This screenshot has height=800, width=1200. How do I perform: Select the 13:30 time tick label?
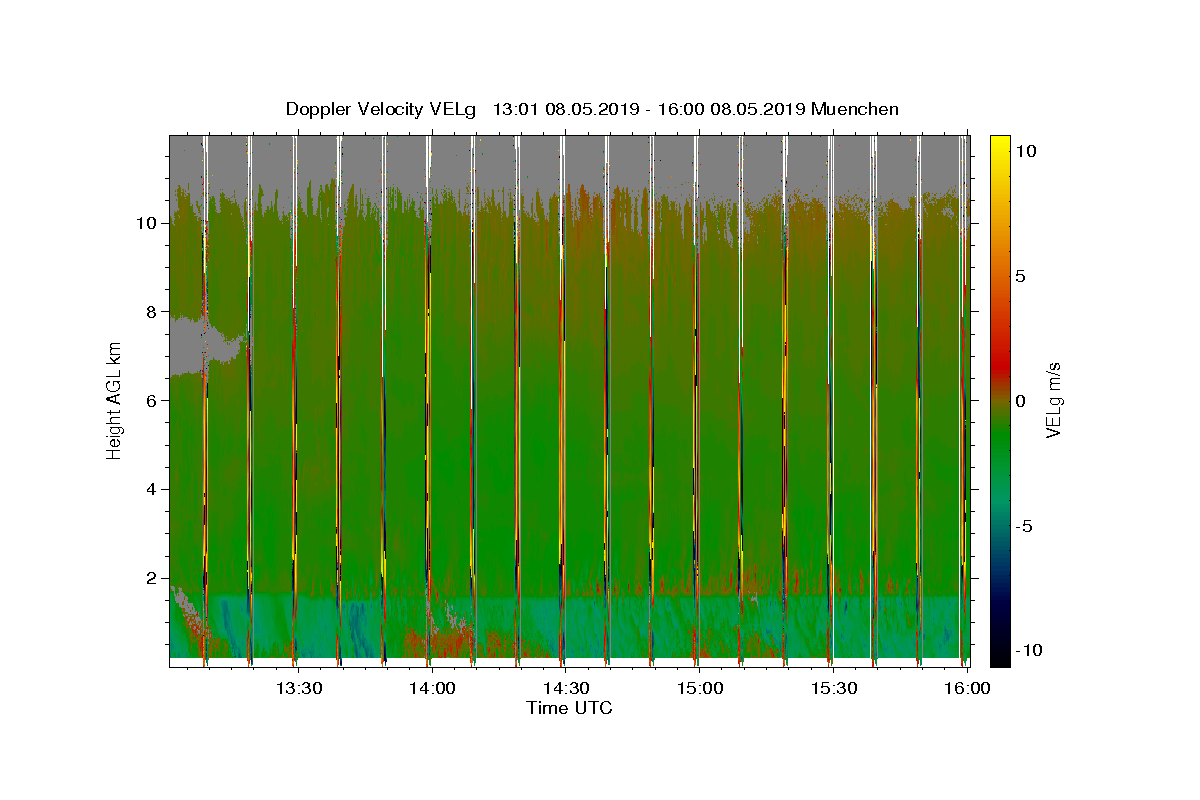pos(298,688)
